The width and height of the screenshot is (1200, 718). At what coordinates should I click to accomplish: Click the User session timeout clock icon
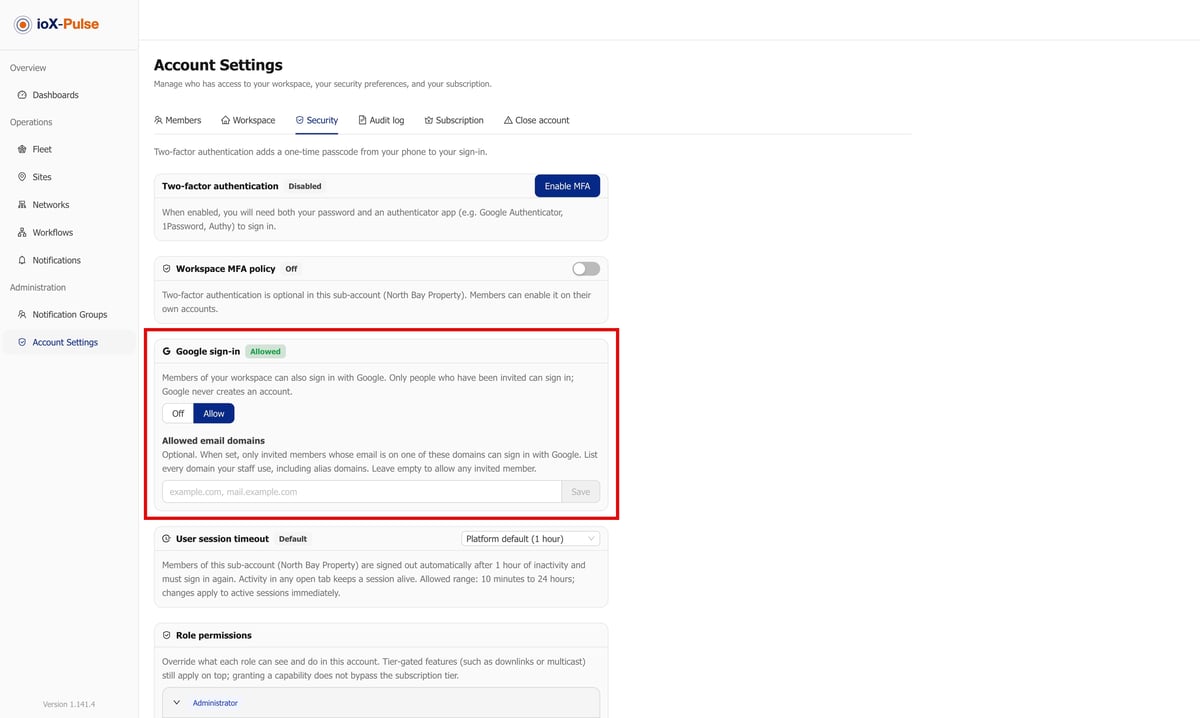(166, 538)
